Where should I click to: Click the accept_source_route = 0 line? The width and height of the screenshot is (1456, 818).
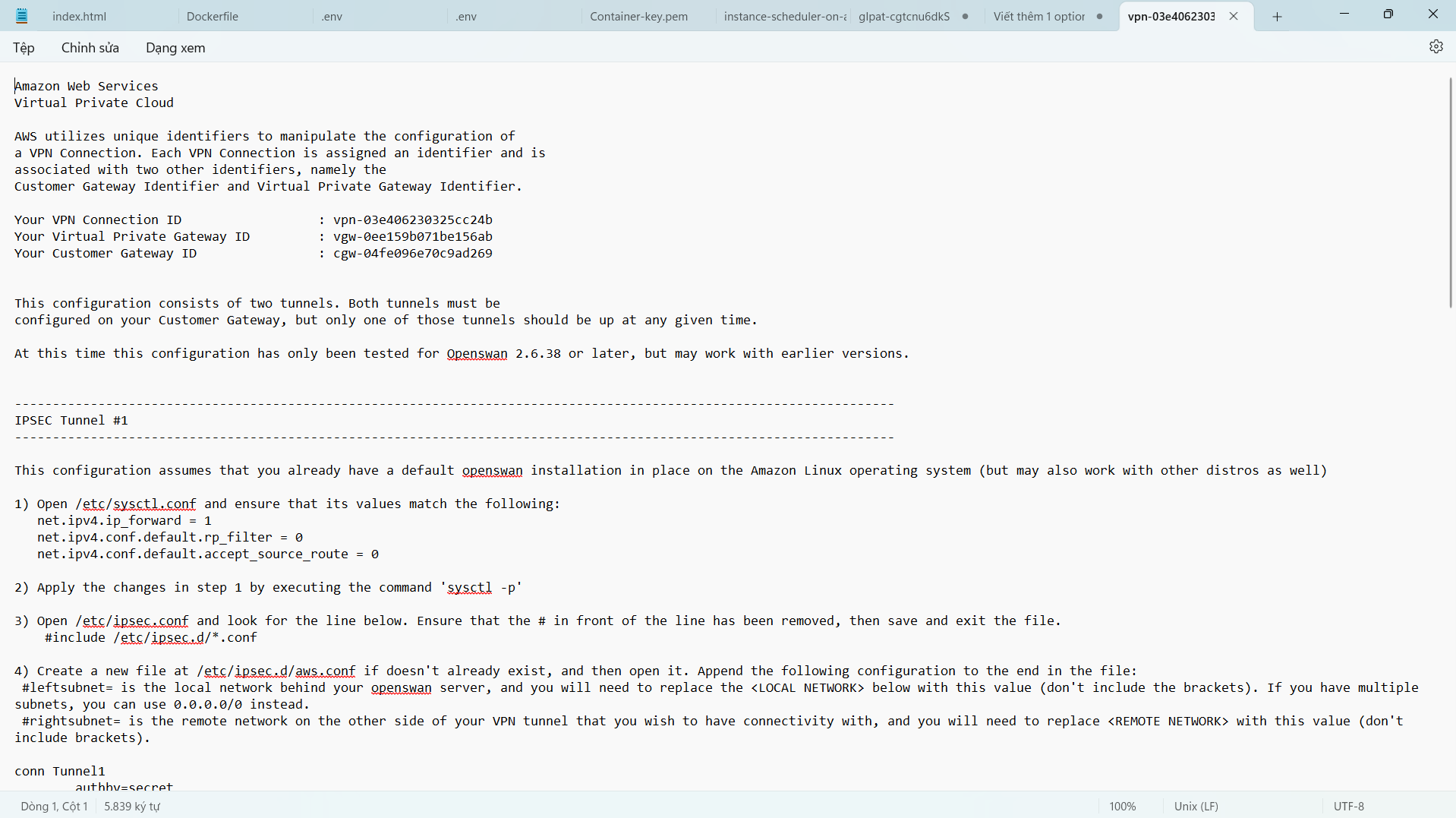(208, 554)
